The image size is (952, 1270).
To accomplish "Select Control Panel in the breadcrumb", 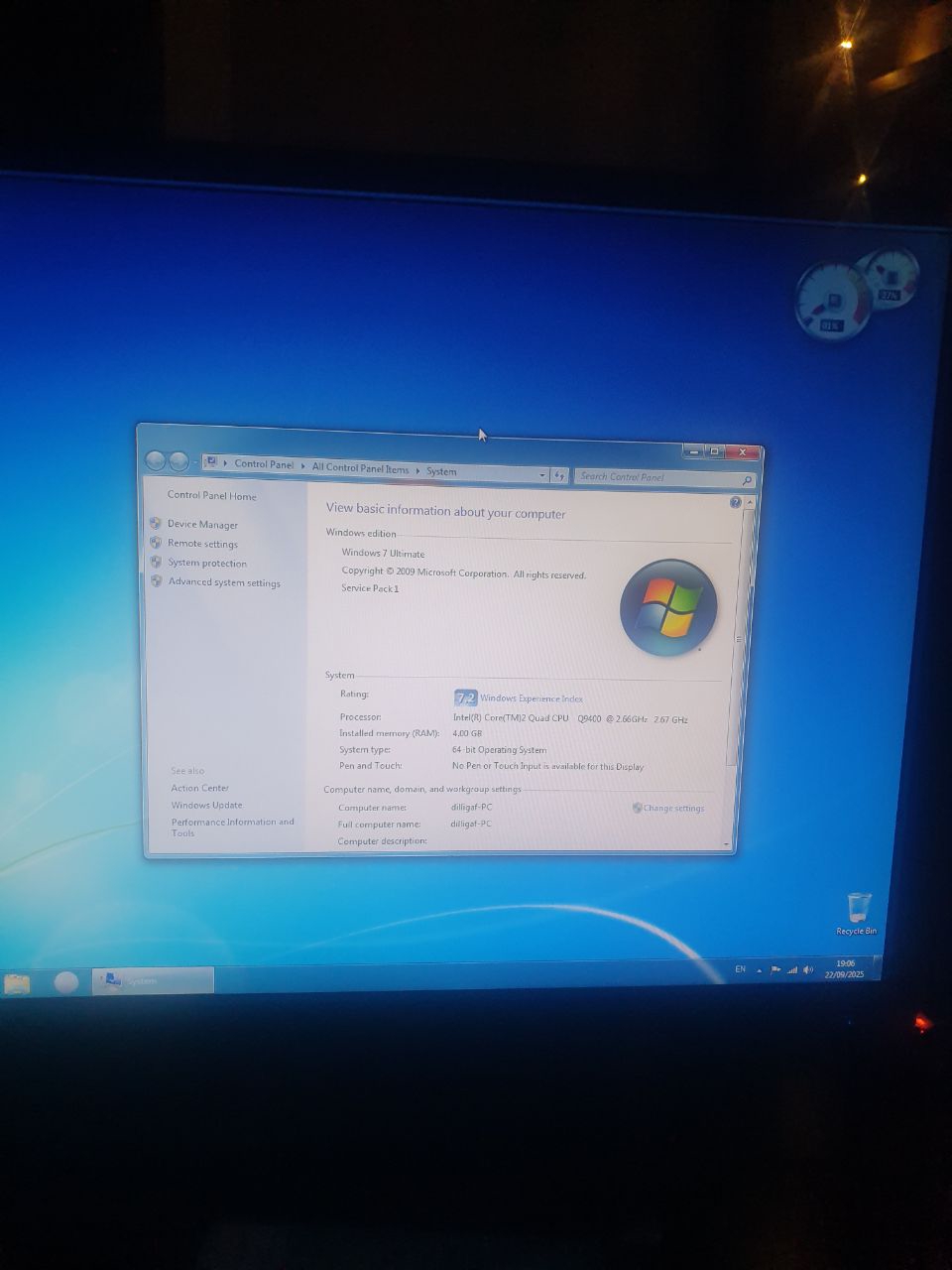I will pyautogui.click(x=264, y=464).
